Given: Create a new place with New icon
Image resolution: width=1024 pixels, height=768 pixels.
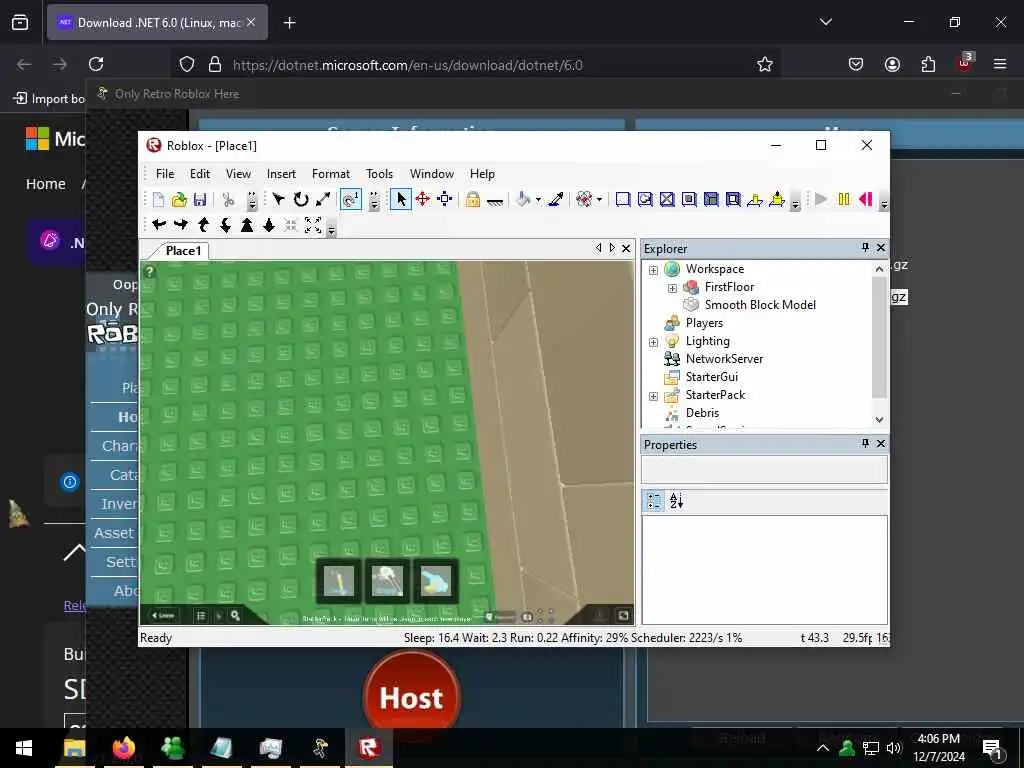Looking at the screenshot, I should pos(158,200).
